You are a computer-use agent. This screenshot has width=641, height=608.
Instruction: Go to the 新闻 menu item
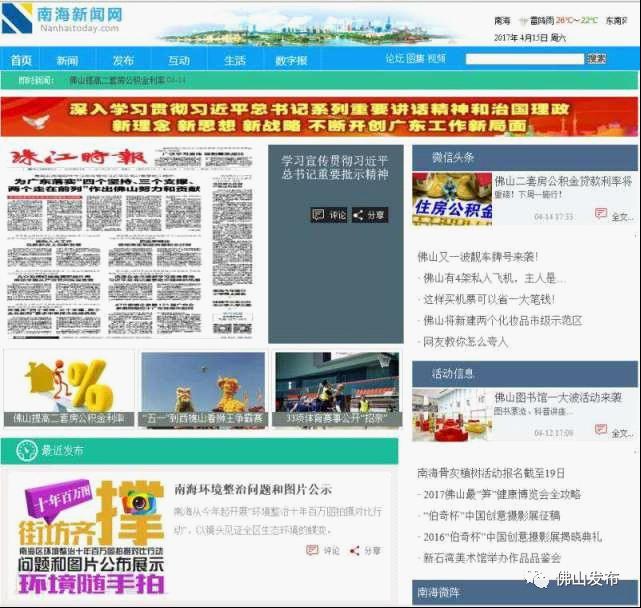pos(67,60)
